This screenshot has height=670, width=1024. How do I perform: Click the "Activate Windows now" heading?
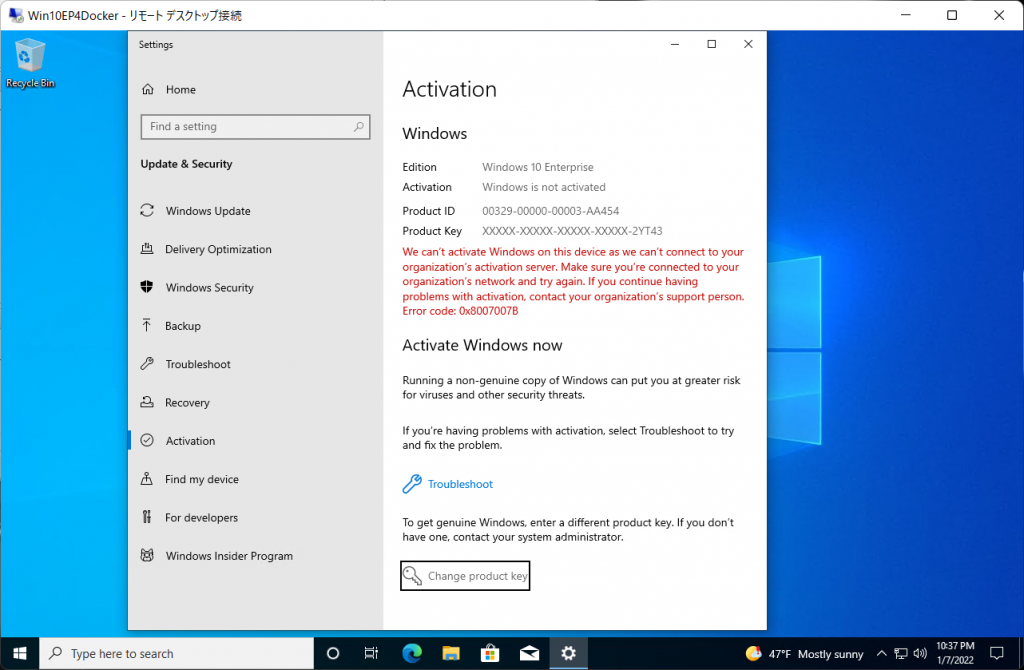(x=482, y=345)
